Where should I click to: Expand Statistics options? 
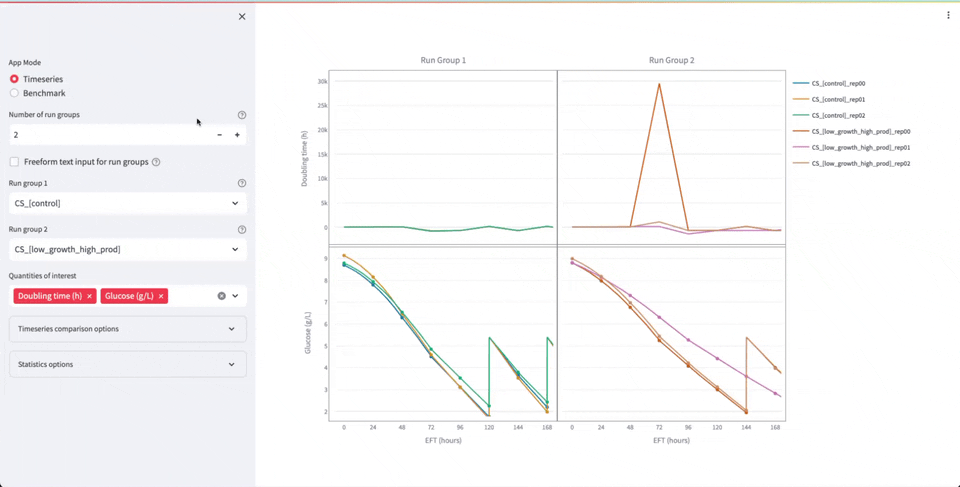point(128,364)
